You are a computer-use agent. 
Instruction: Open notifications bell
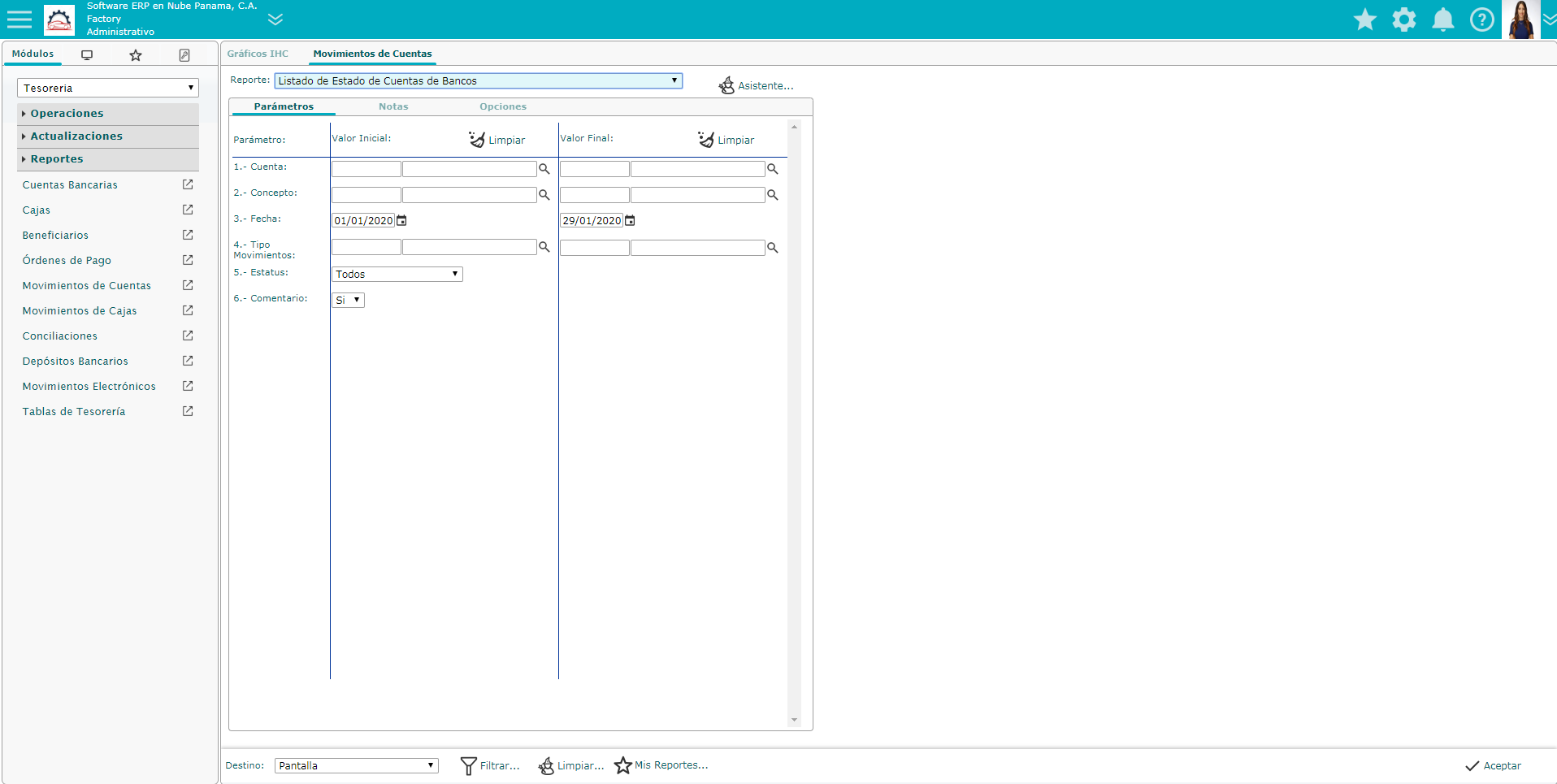(1442, 19)
